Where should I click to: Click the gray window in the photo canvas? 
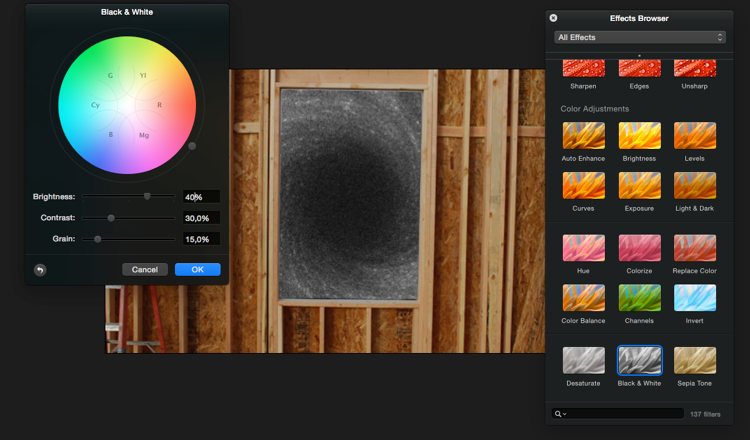[351, 194]
